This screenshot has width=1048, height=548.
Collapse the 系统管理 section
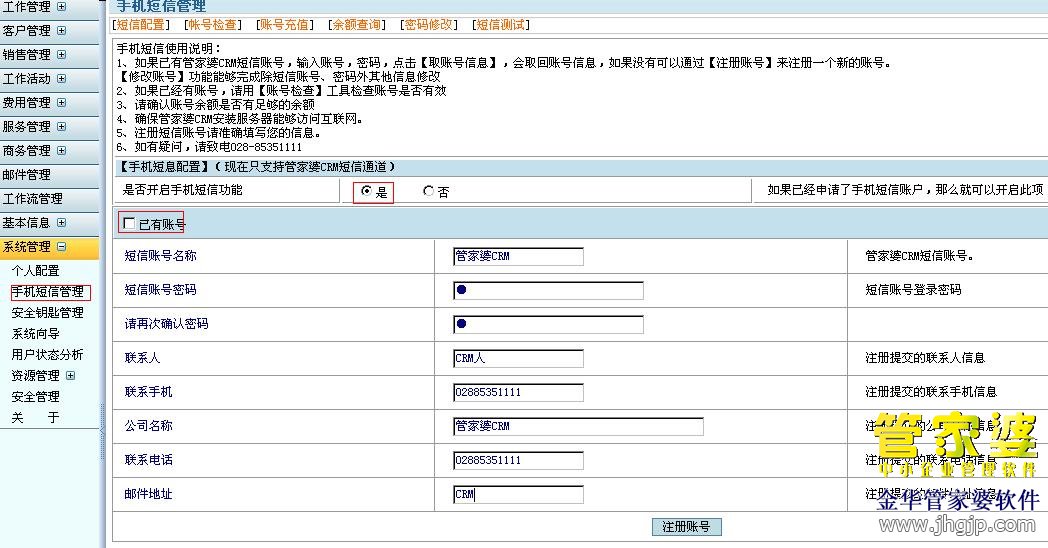pos(61,246)
